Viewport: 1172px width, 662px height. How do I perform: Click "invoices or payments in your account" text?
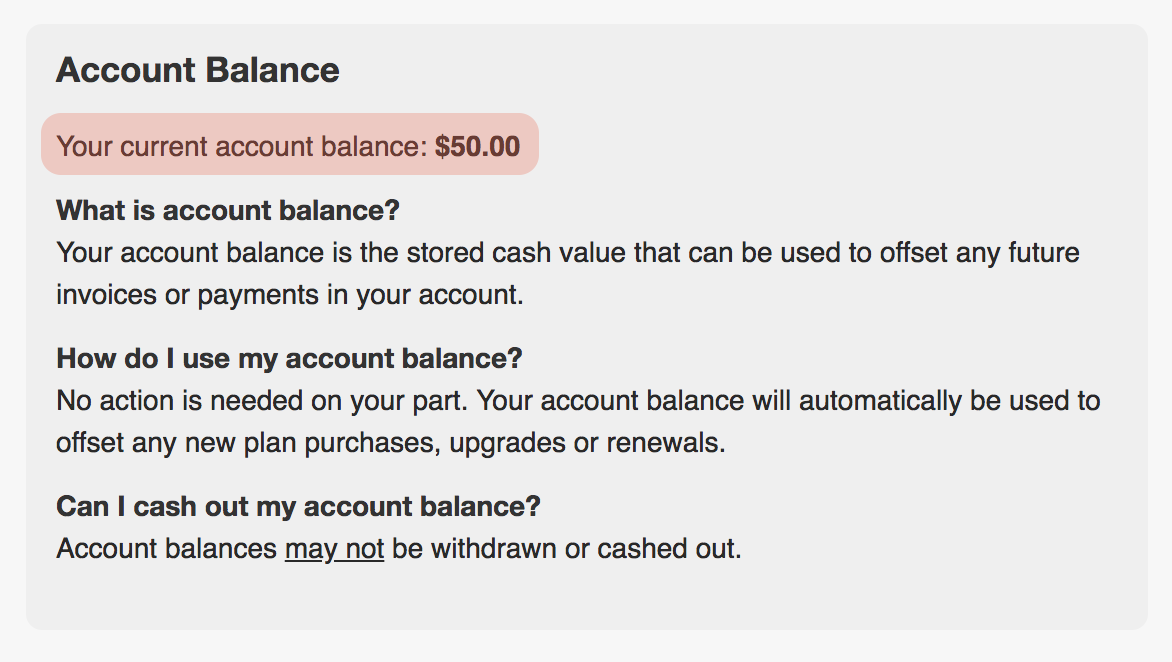[x=290, y=295]
